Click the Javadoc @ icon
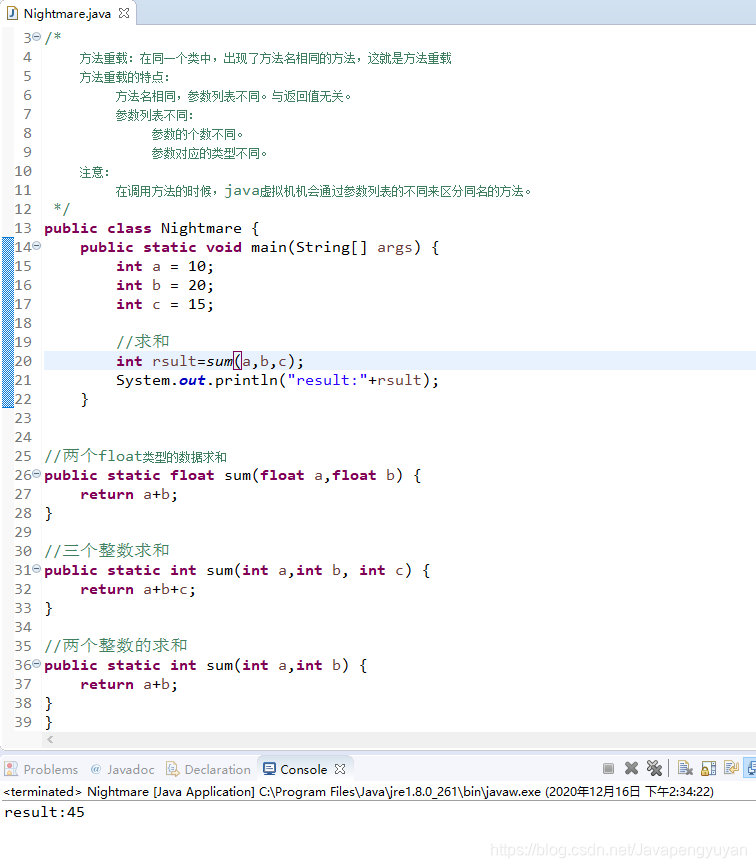 [96, 769]
